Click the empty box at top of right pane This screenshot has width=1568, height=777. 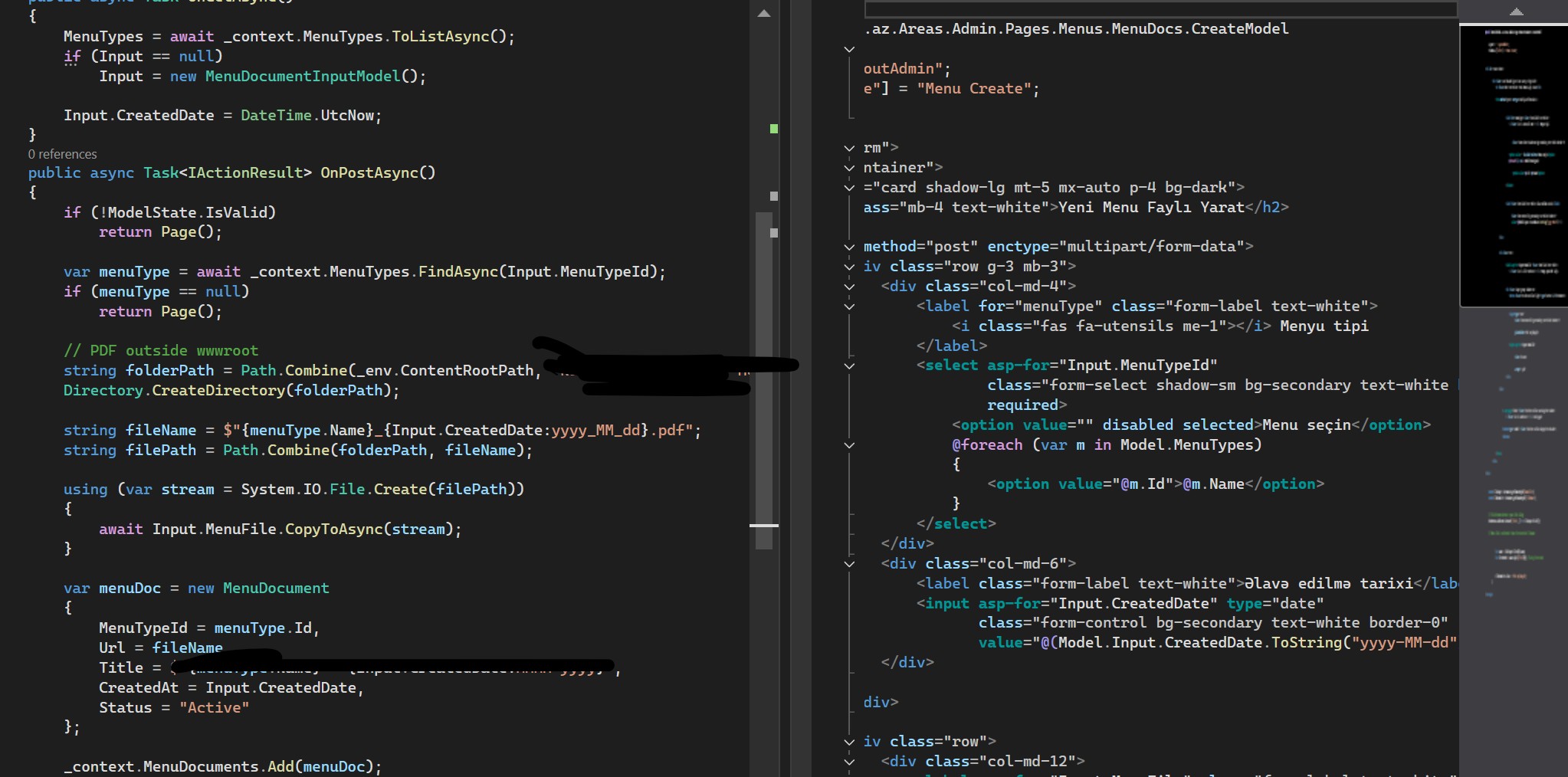pyautogui.click(x=1160, y=9)
